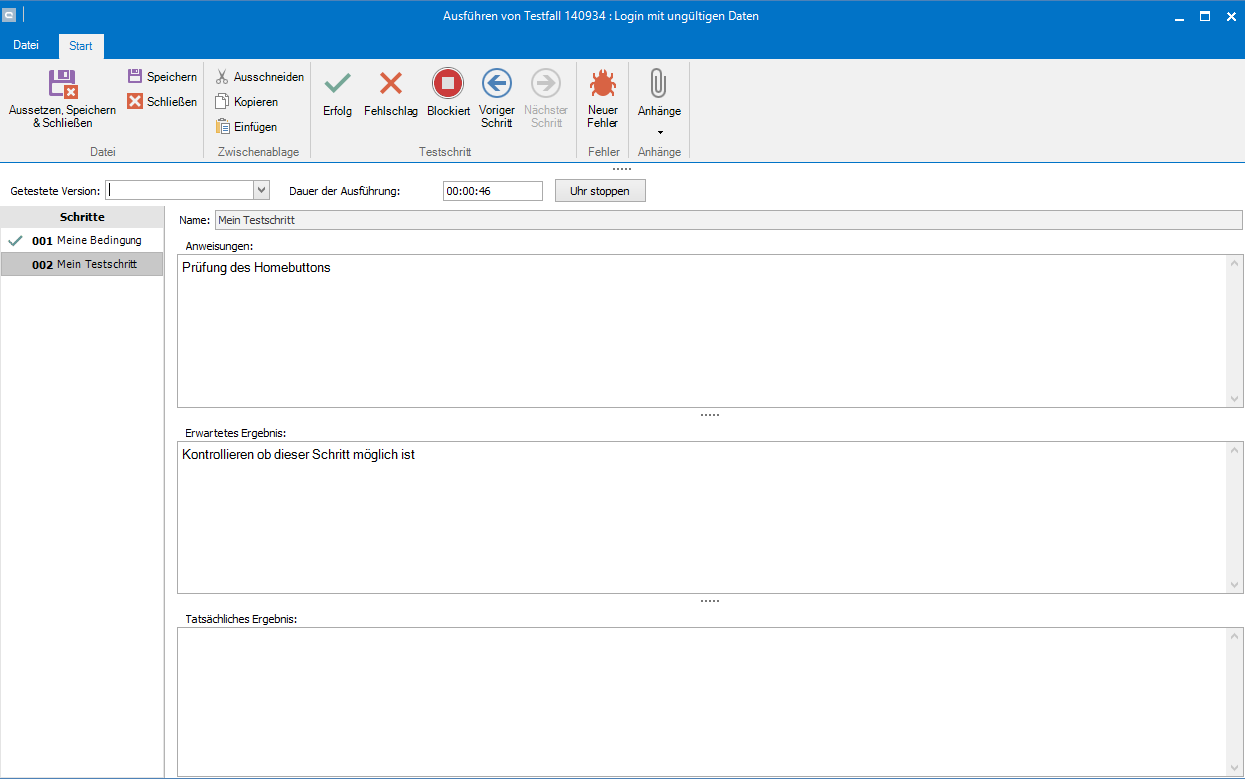Expand the Getestete Version combo box
Viewport: 1245px width, 779px height.
click(x=262, y=190)
